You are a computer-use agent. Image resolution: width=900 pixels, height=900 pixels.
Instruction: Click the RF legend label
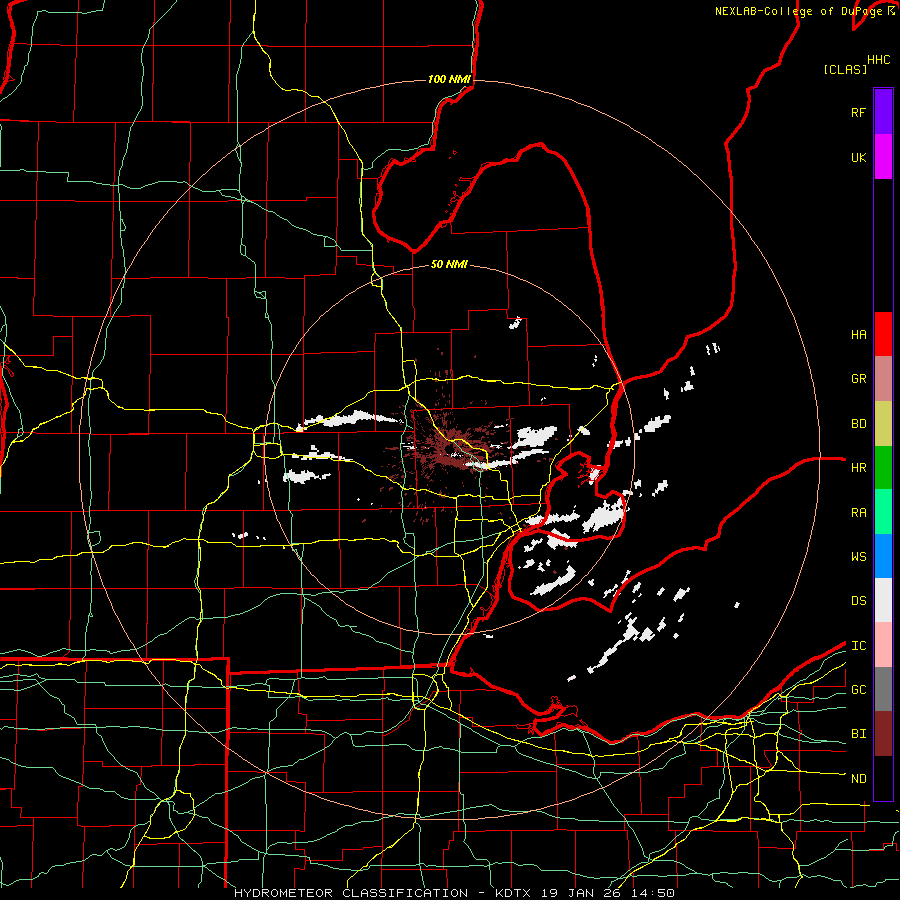coord(859,112)
